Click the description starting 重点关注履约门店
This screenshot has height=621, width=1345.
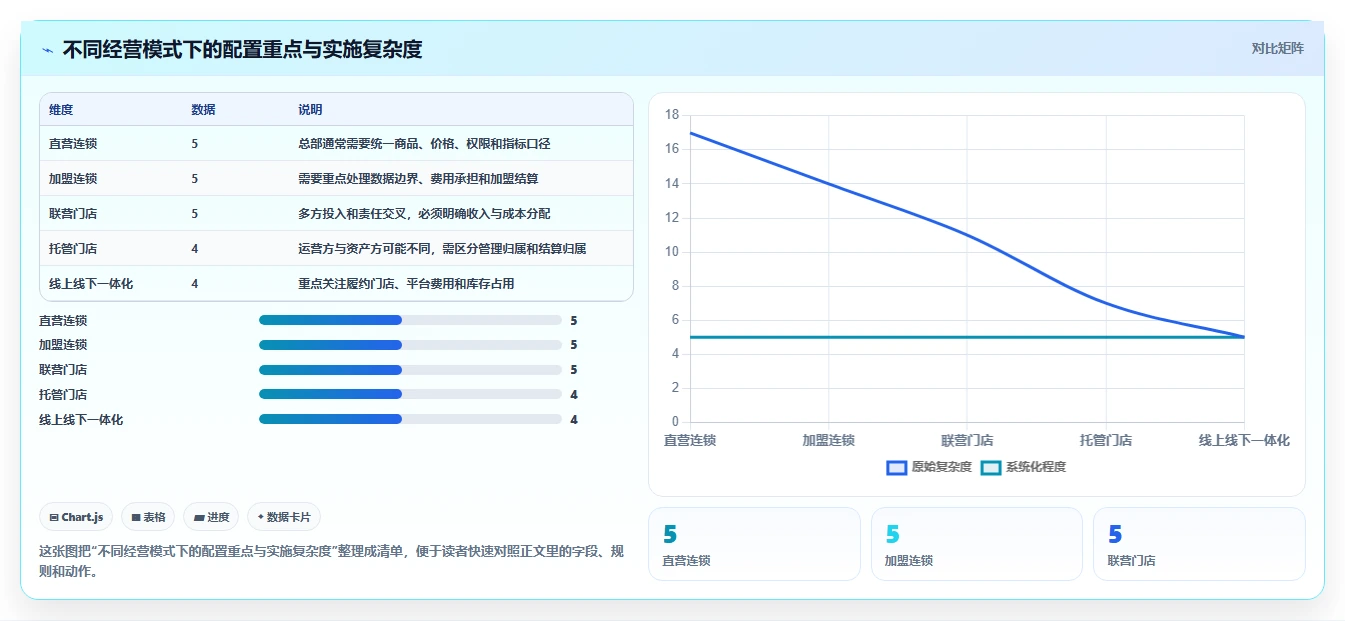click(406, 284)
